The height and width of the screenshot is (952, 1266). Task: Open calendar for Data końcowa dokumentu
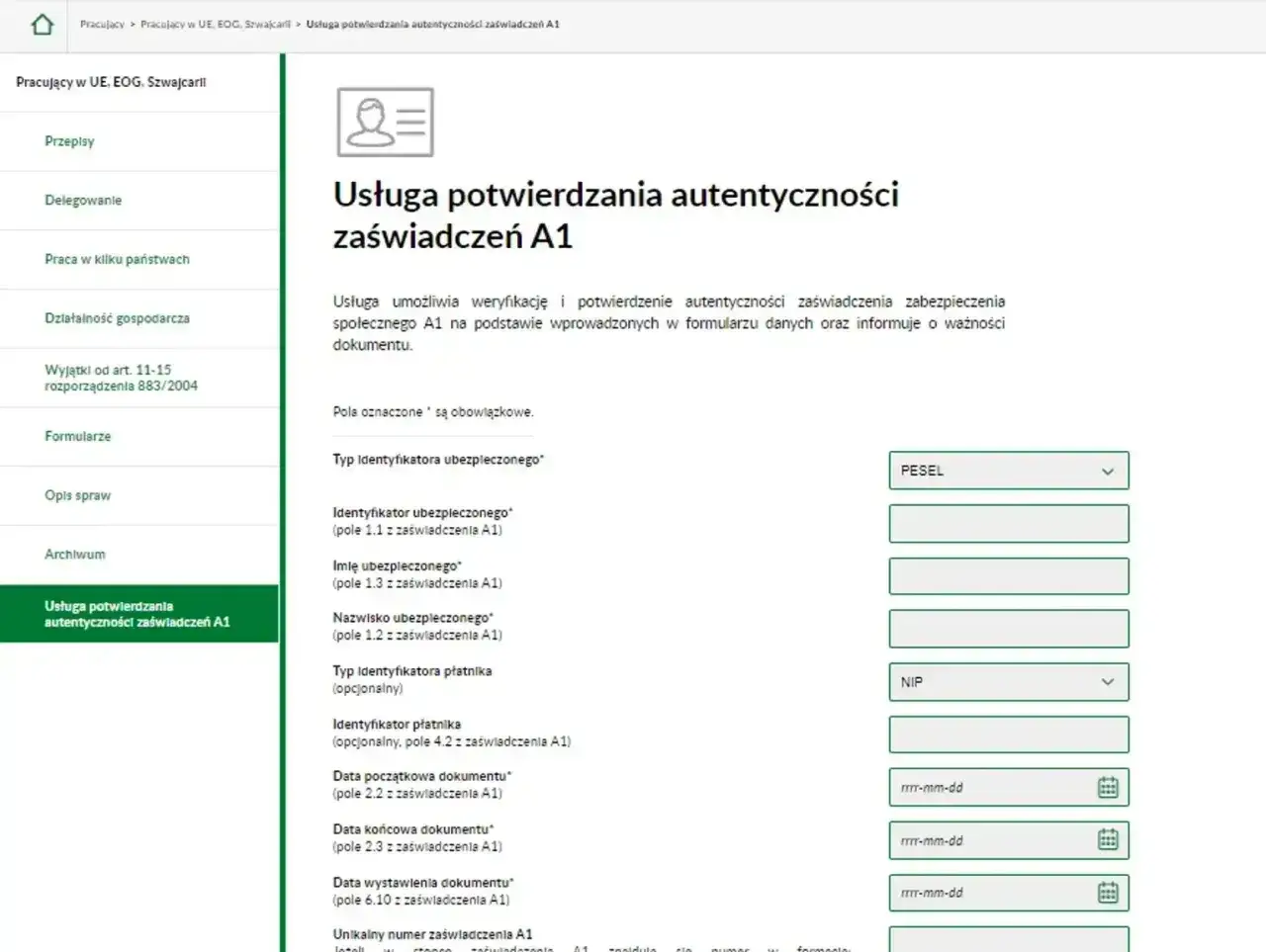point(1108,840)
